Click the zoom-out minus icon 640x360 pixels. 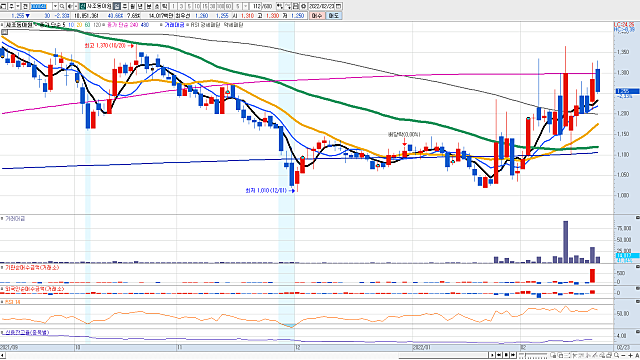click(x=623, y=356)
